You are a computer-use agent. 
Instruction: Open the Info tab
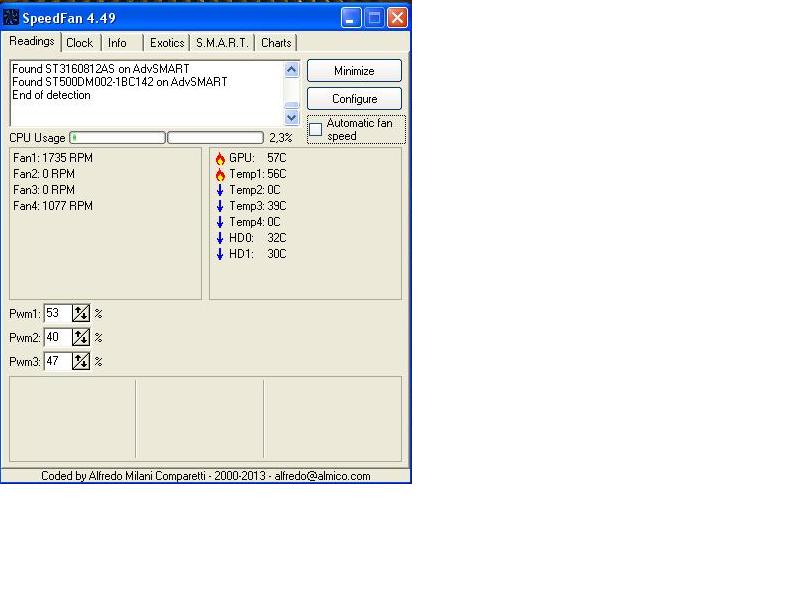coord(117,43)
